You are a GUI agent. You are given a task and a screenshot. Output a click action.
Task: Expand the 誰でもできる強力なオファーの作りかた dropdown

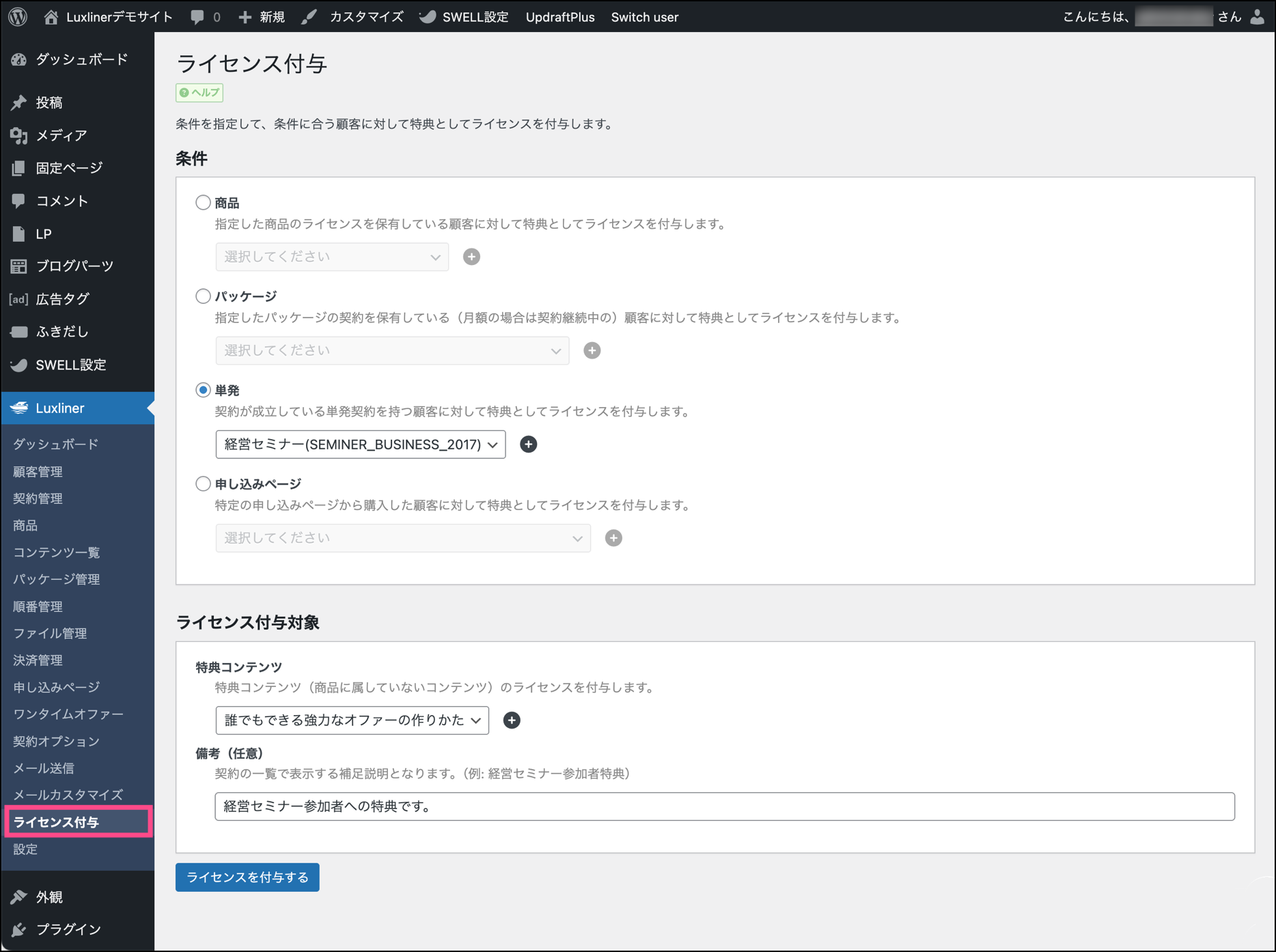coord(352,720)
